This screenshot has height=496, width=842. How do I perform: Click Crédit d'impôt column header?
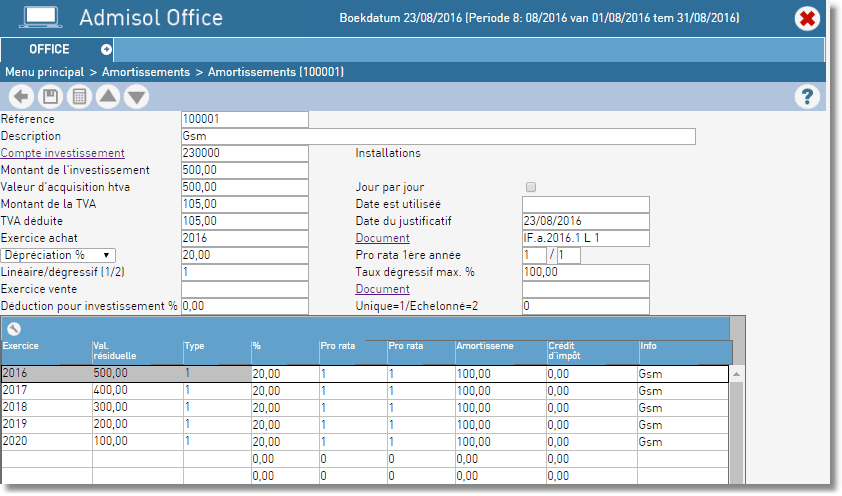[592, 352]
